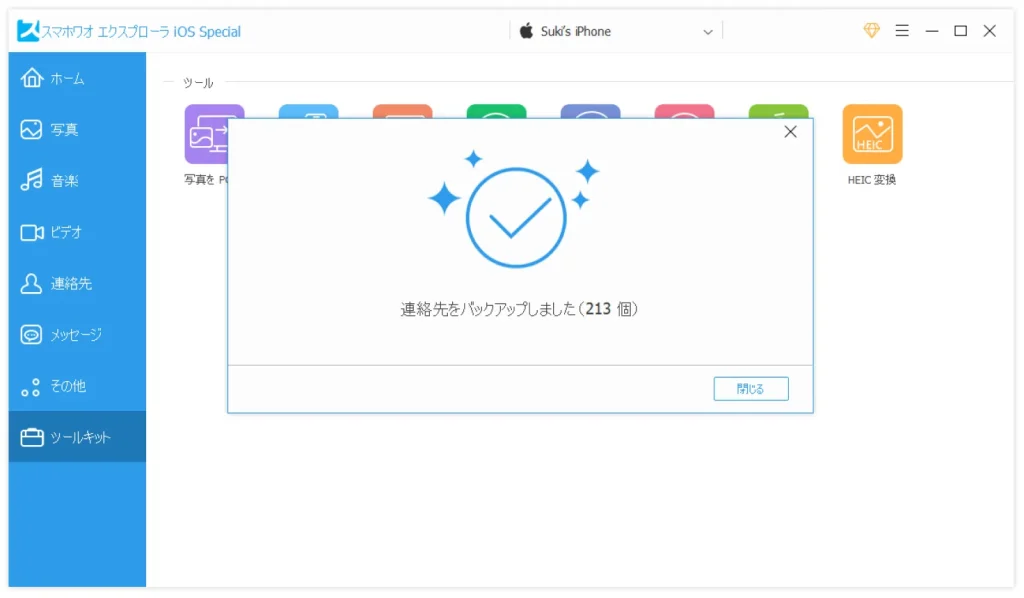Viewport: 1024px width, 598px height.
Task: Dismiss the backup dialog with X
Action: tap(790, 132)
